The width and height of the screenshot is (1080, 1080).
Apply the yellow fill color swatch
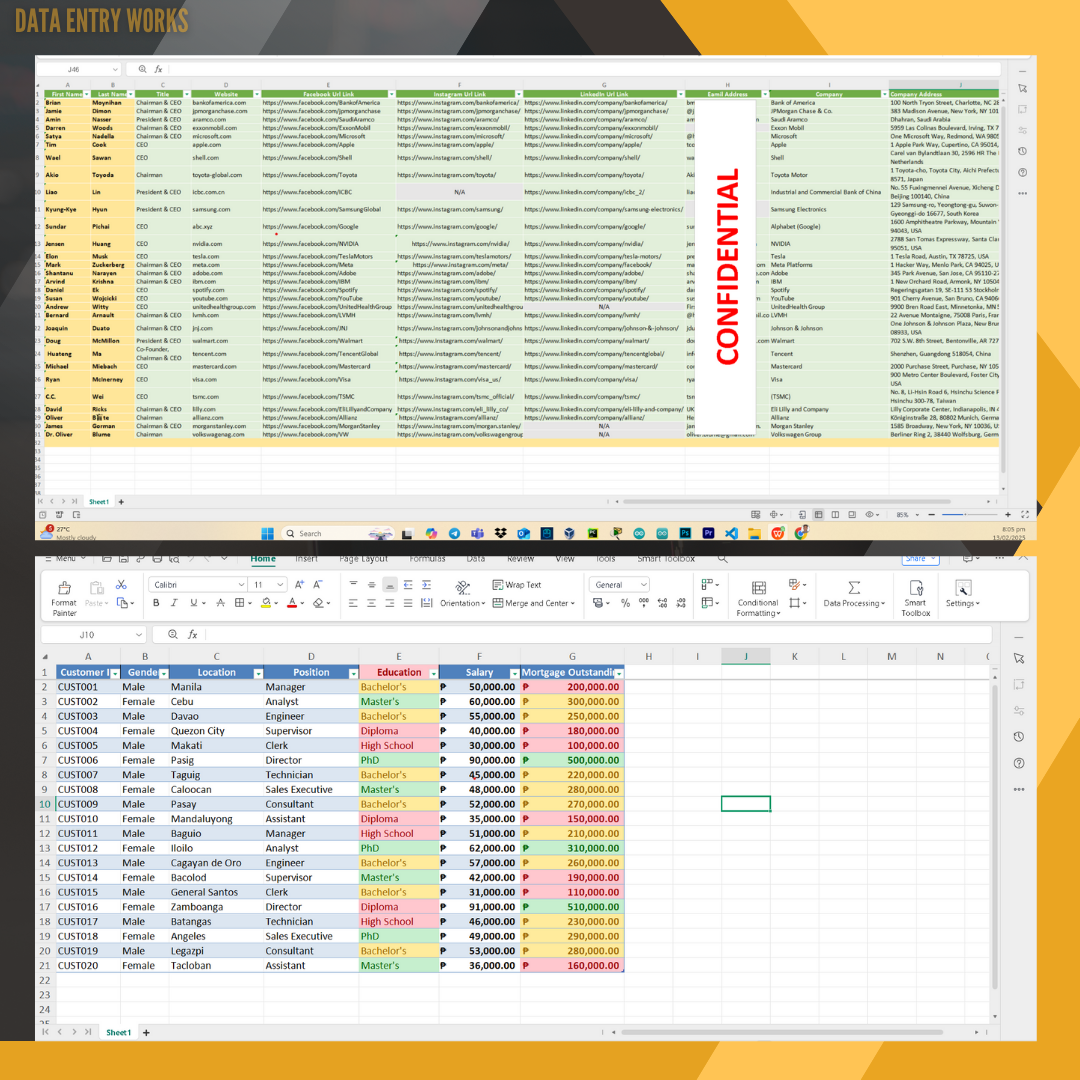(x=266, y=603)
